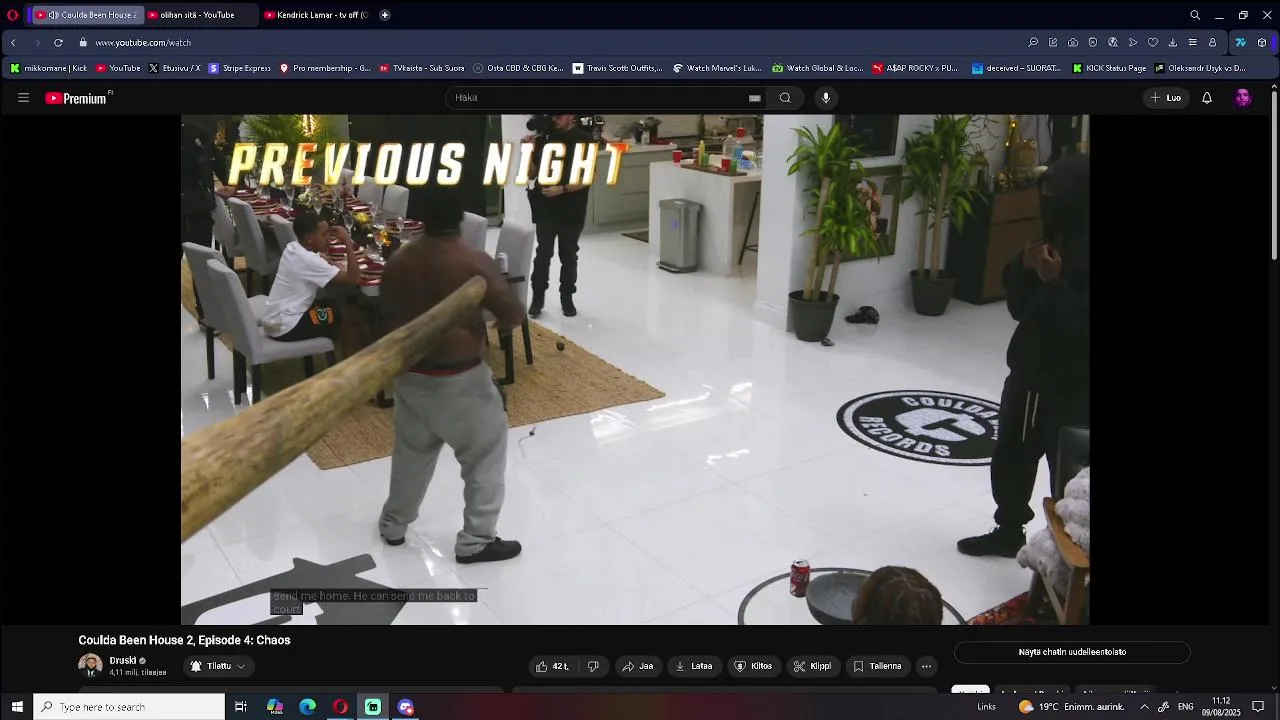Like the video with thumbs up
1280x720 pixels.
[x=552, y=666]
